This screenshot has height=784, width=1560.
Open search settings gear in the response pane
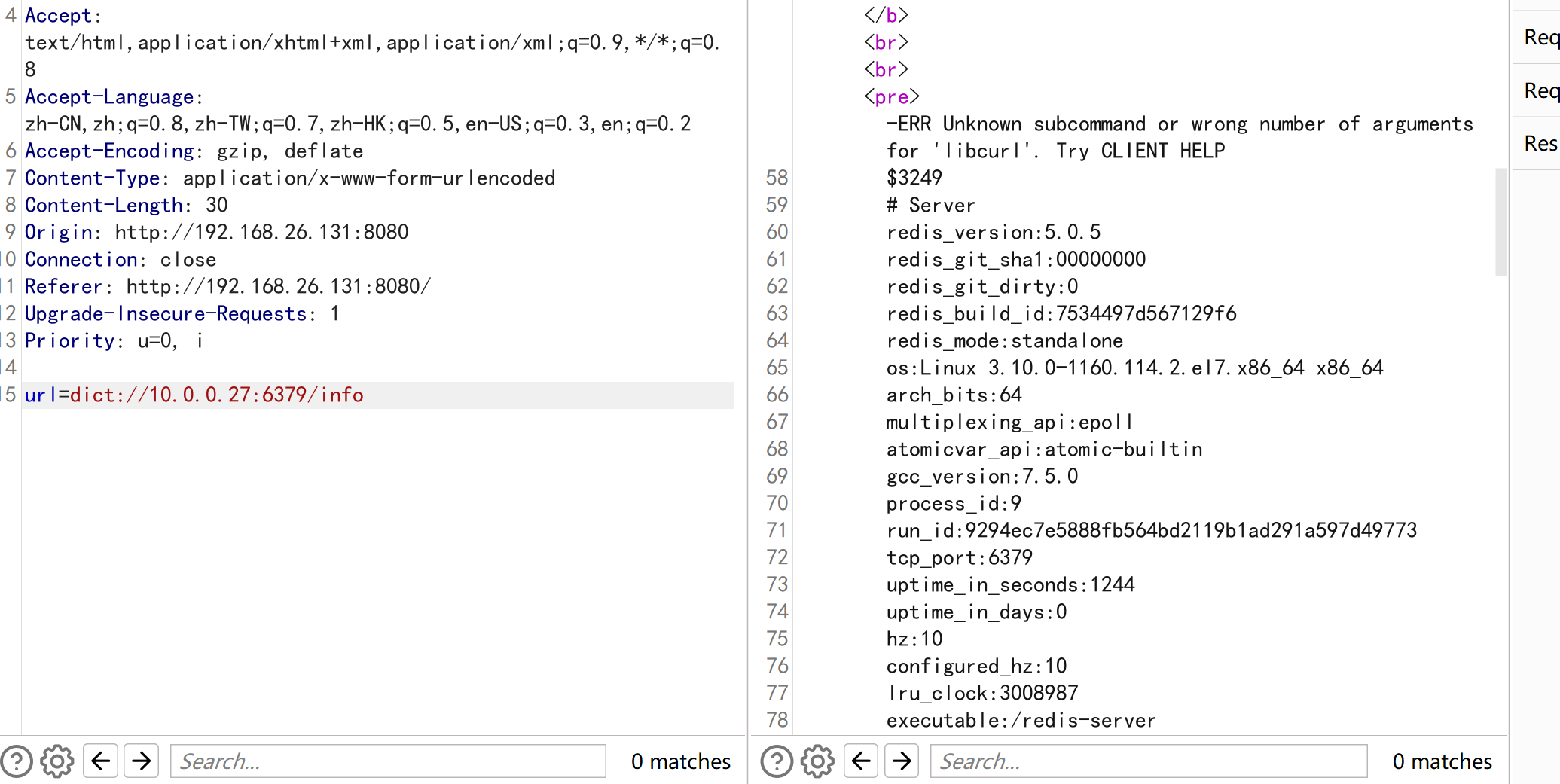point(817,761)
